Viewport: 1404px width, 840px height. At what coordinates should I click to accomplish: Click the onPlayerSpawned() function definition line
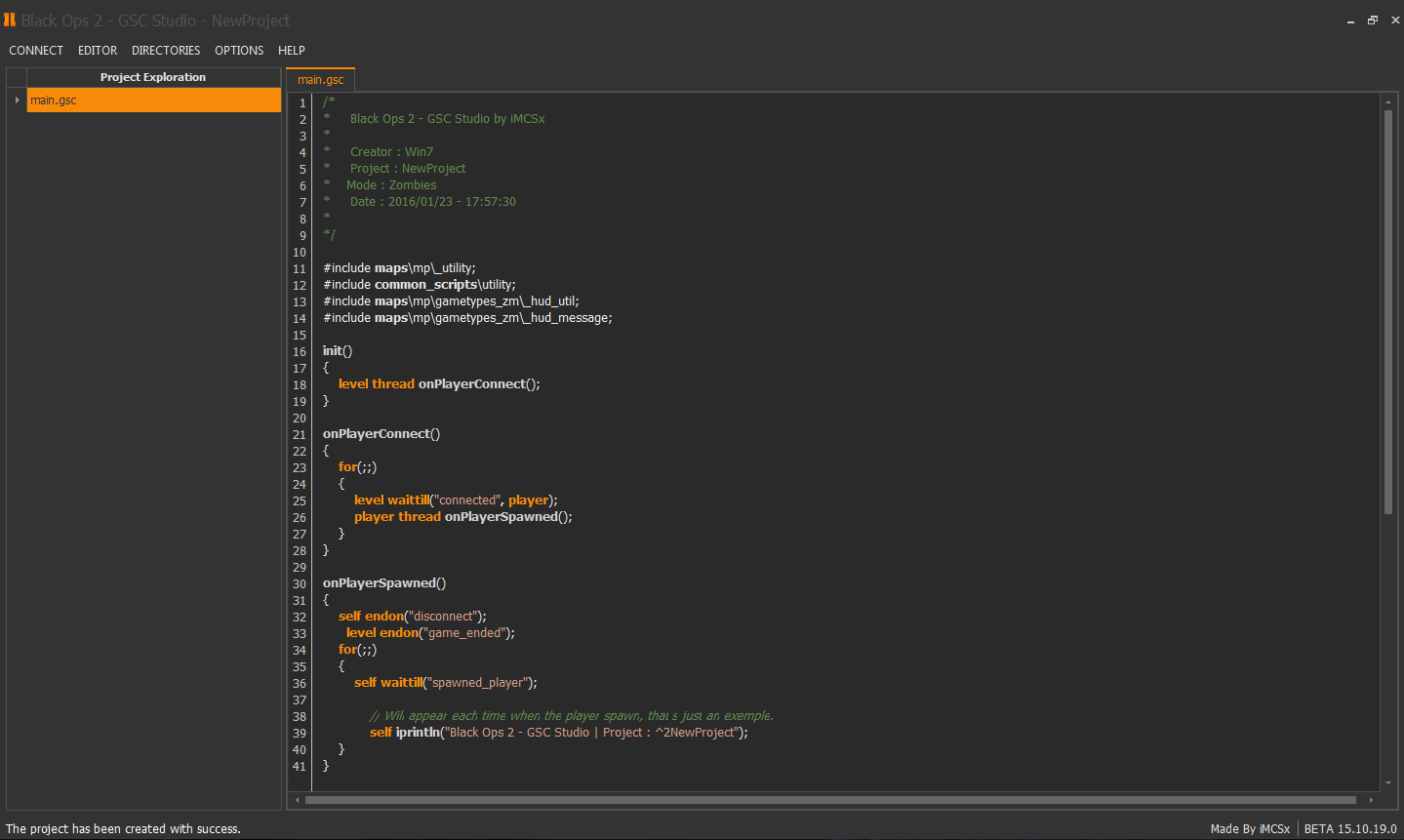pos(384,583)
